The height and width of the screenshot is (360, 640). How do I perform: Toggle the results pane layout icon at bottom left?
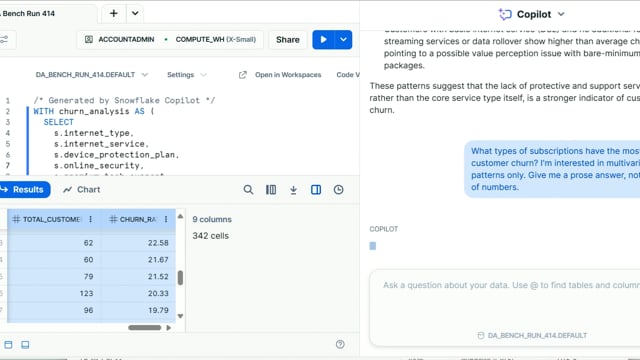(x=25, y=345)
